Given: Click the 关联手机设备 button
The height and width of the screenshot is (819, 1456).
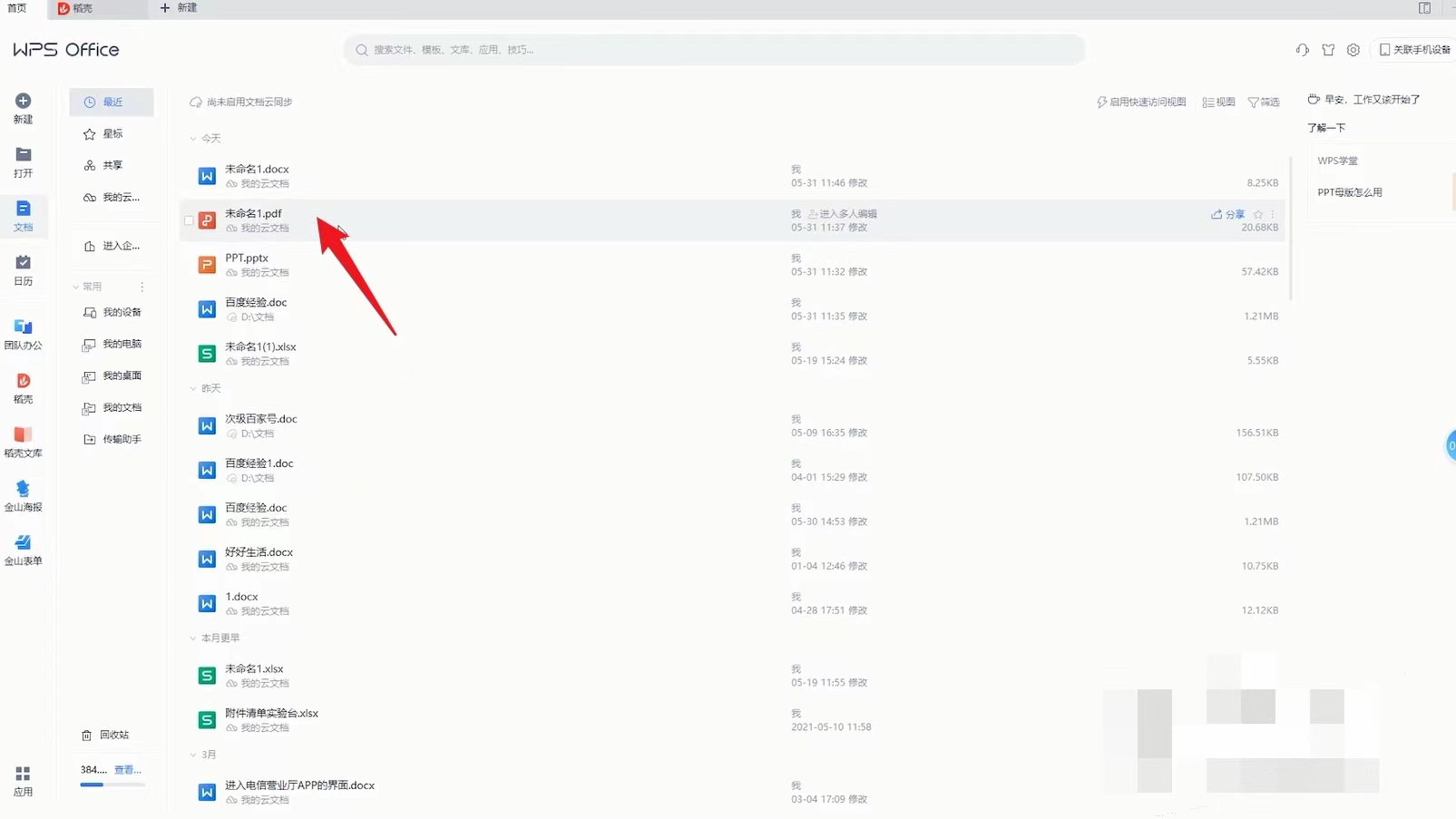Looking at the screenshot, I should (1414, 50).
